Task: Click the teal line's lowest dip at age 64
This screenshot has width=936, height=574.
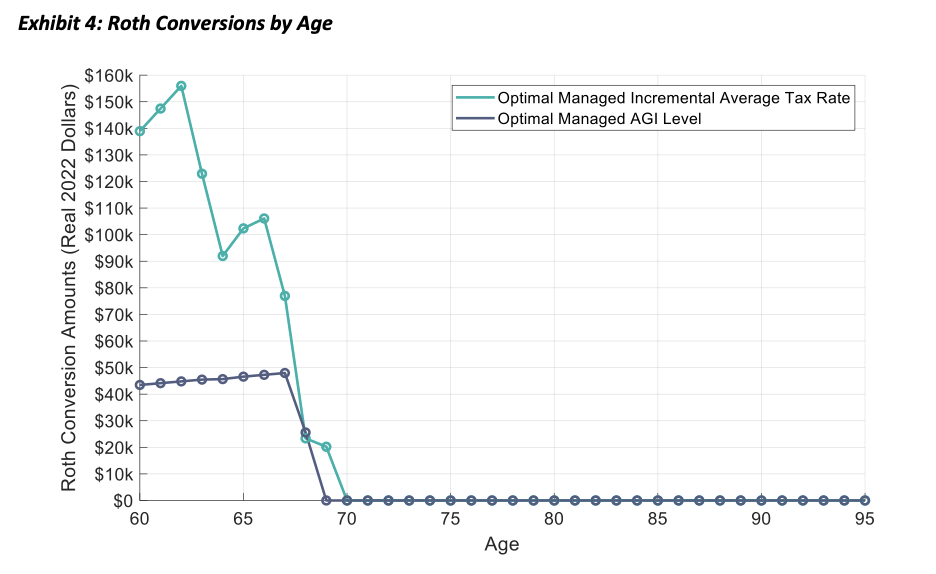Action: [222, 256]
